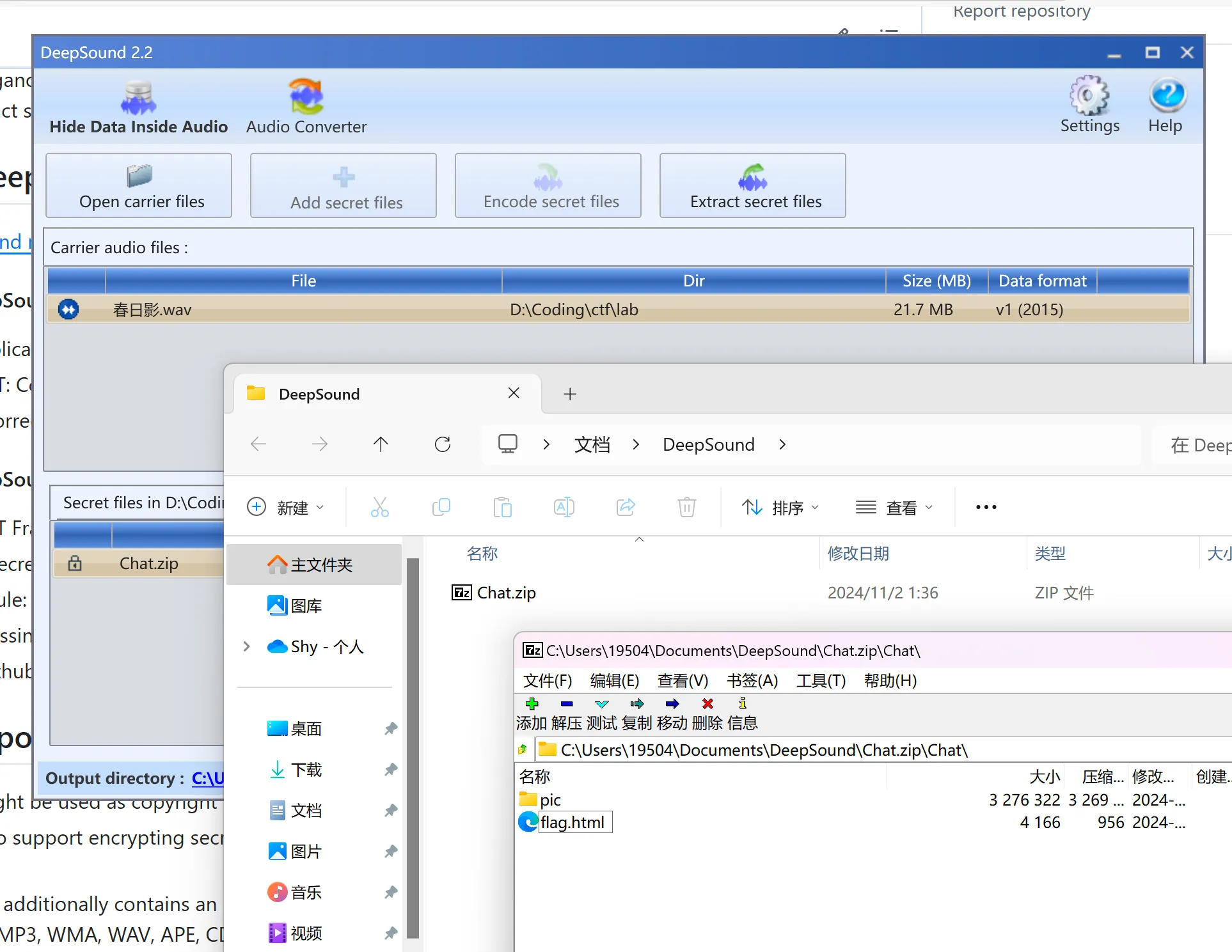The width and height of the screenshot is (1232, 952).
Task: Click the 7-Zip delete (删除) icon
Action: click(x=707, y=703)
